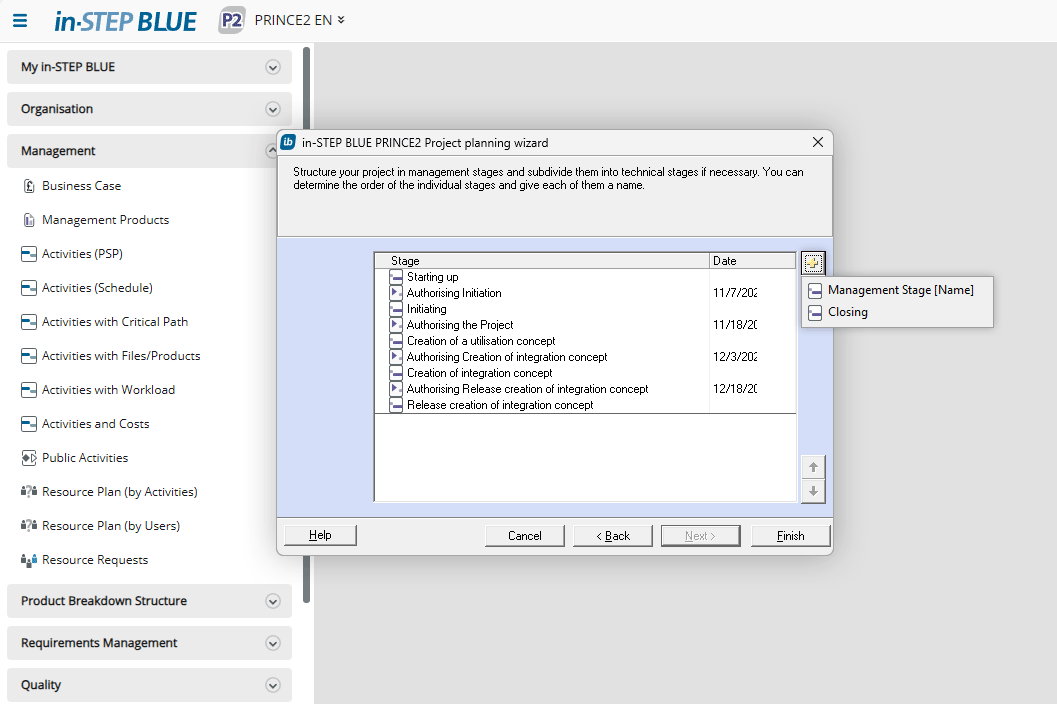Move selected stage up with arrow
This screenshot has height=704, width=1057.
click(813, 467)
